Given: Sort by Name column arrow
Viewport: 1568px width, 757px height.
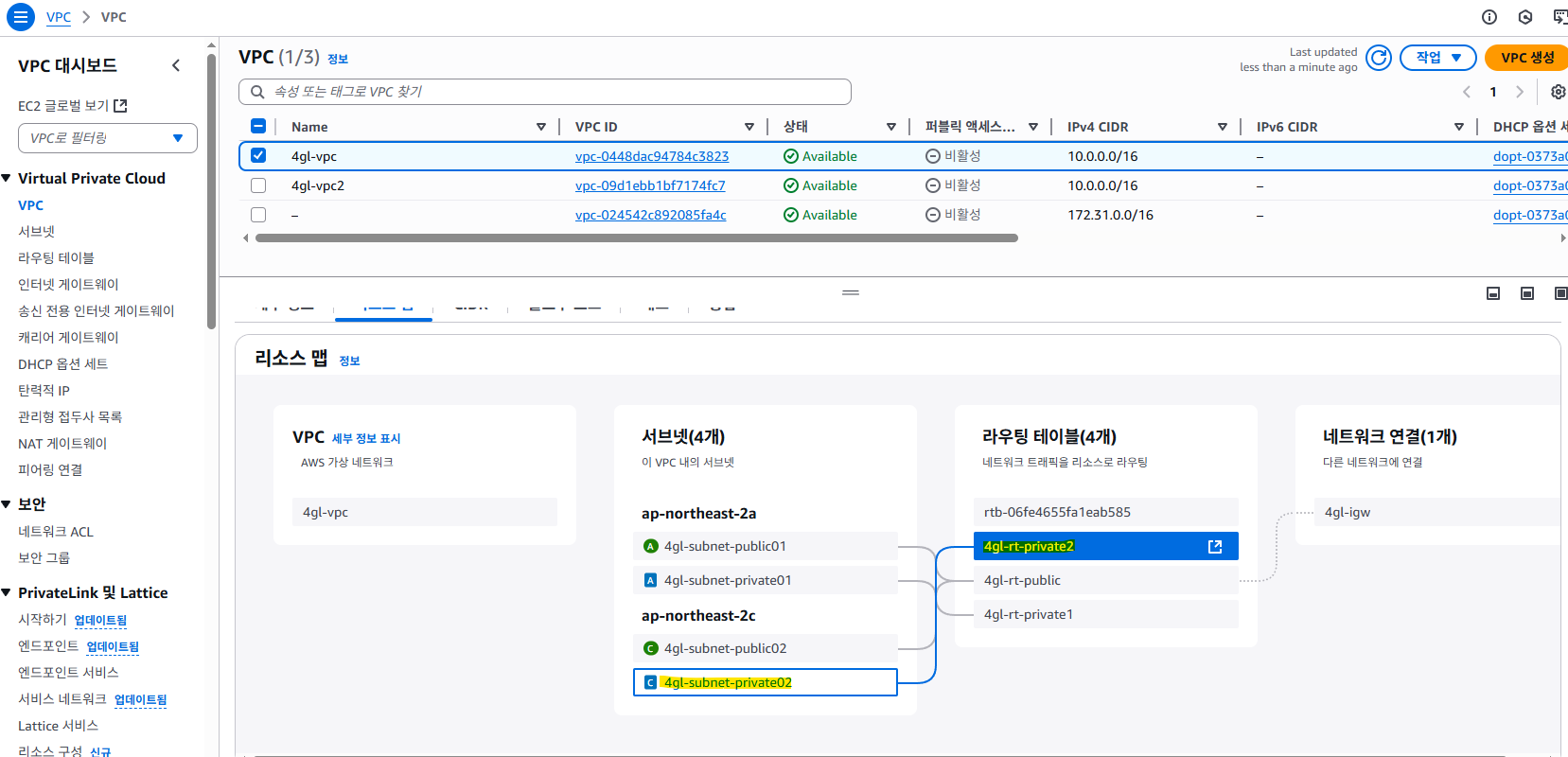Looking at the screenshot, I should (x=541, y=127).
